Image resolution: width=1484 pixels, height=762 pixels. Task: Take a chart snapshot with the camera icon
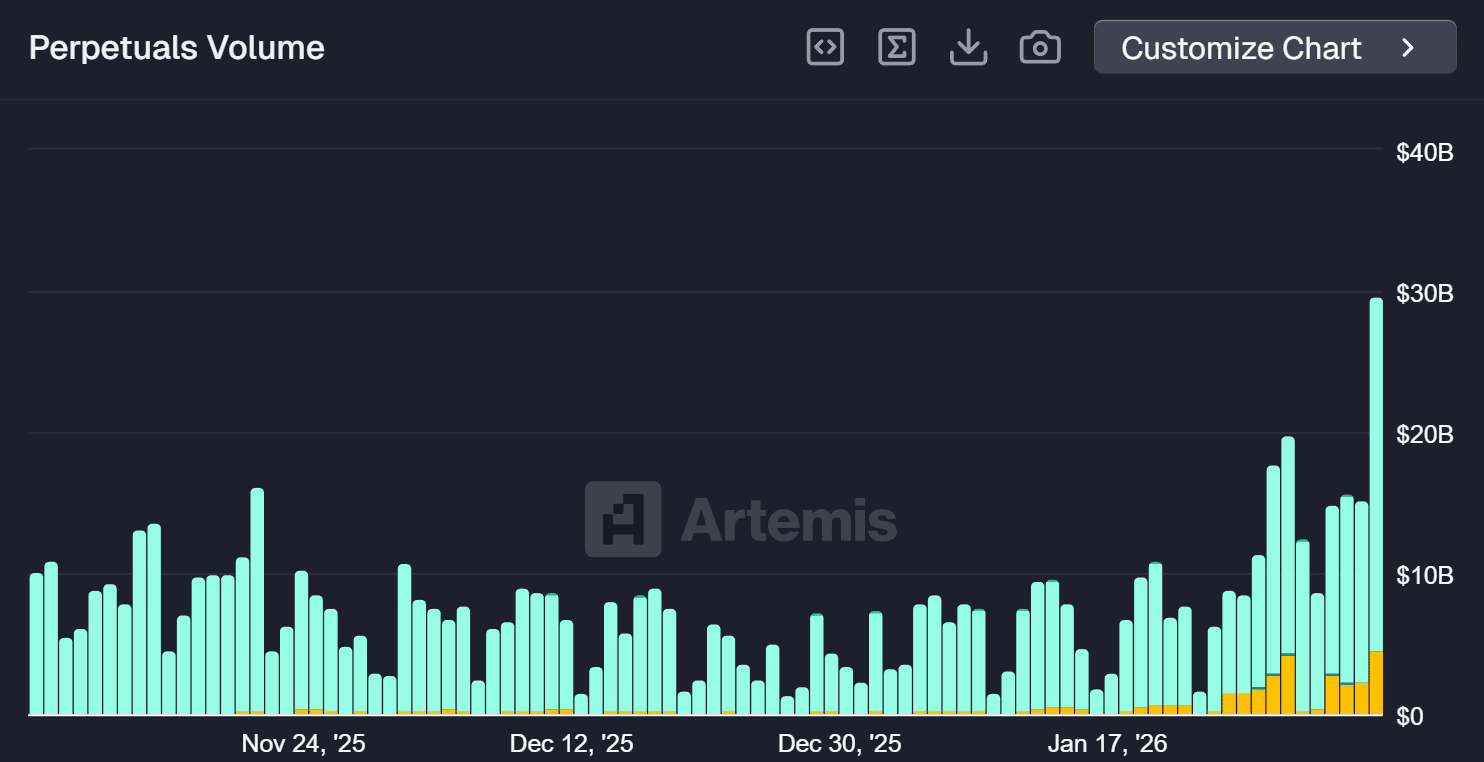(1040, 46)
